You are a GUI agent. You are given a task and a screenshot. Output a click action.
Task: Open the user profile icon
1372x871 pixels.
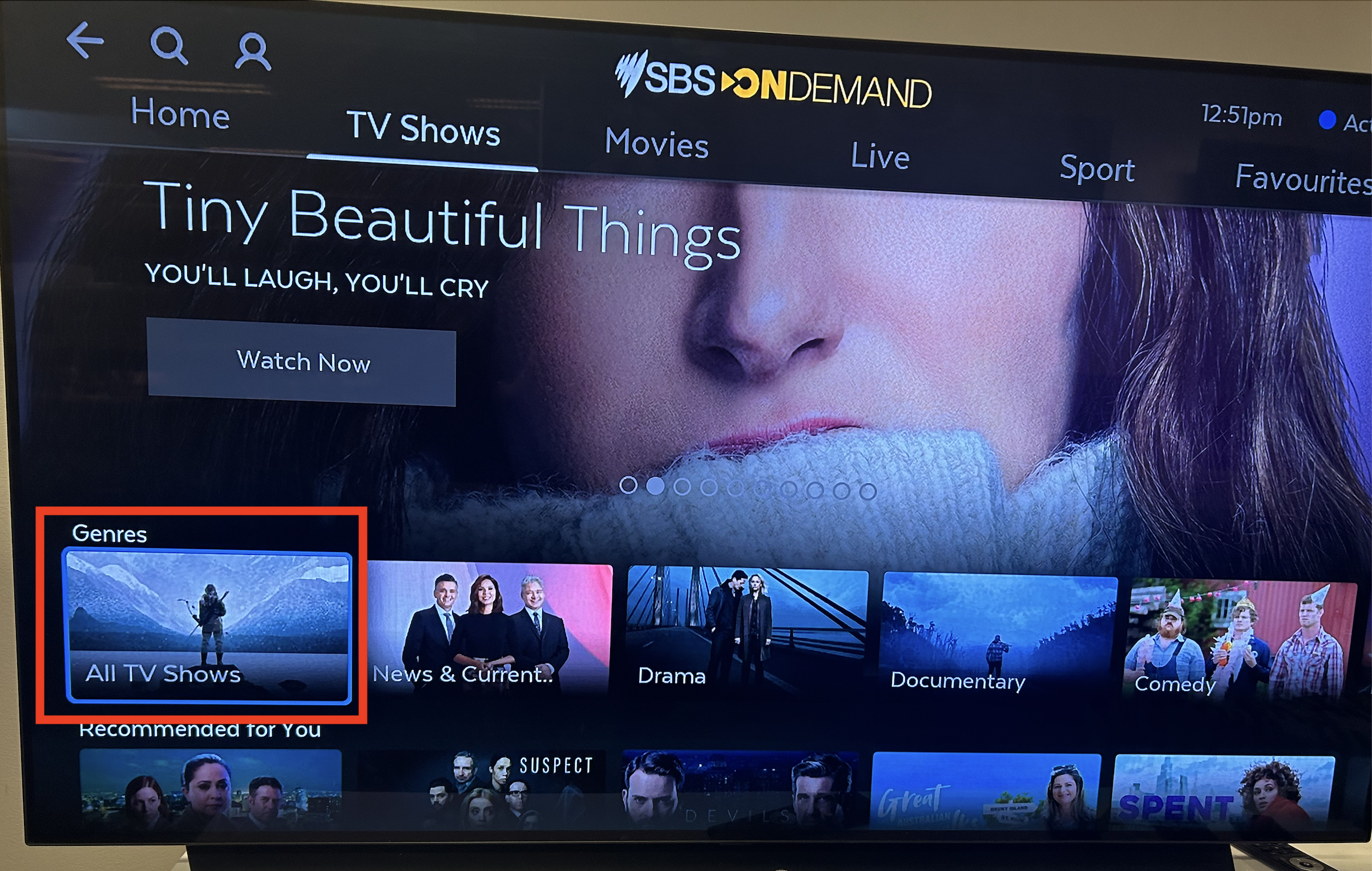coord(253,52)
